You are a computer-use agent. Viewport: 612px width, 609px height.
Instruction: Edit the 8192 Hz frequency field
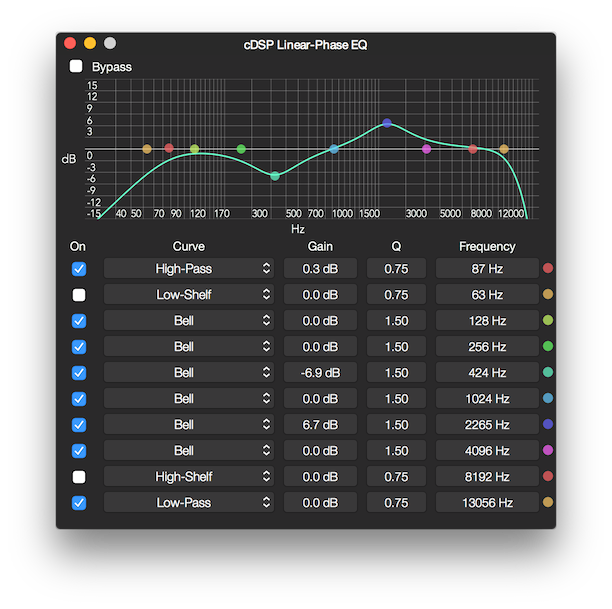[x=487, y=476]
